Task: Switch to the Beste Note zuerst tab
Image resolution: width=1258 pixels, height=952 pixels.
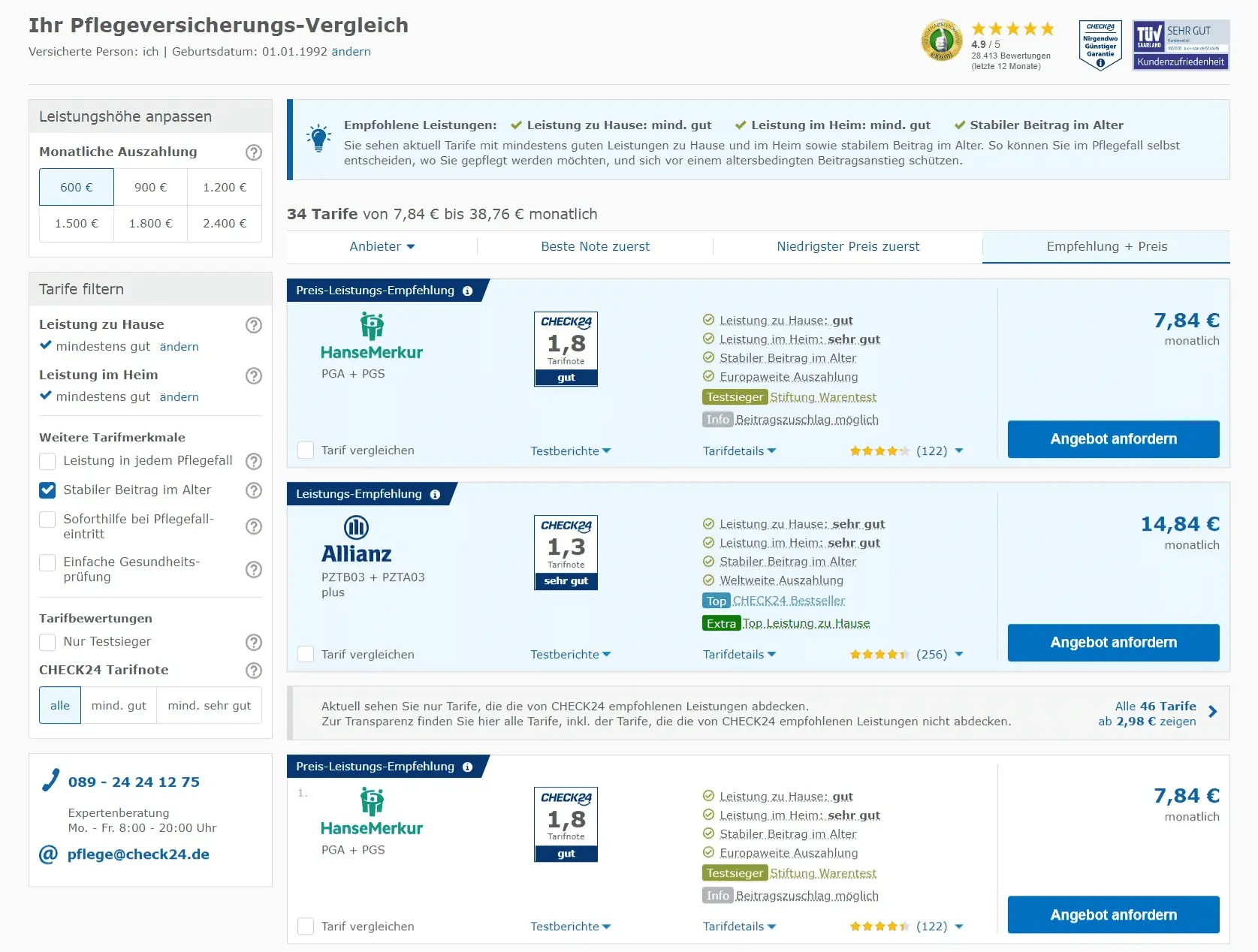Action: pyautogui.click(x=596, y=246)
